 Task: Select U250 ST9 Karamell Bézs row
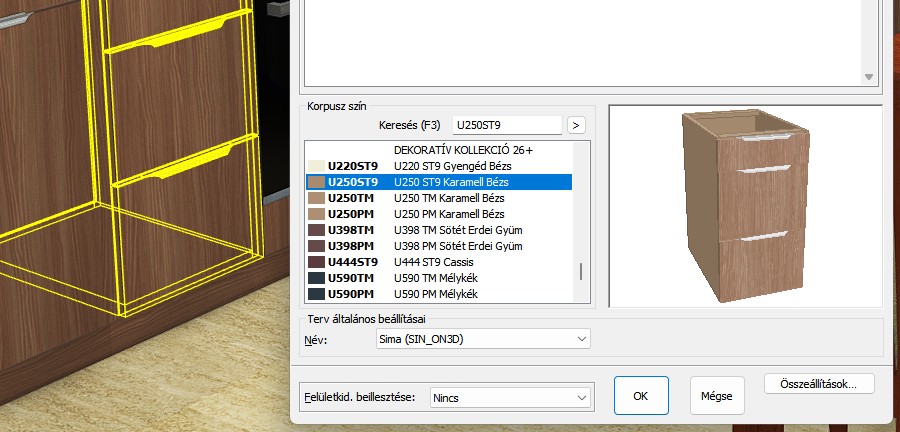(x=440, y=182)
